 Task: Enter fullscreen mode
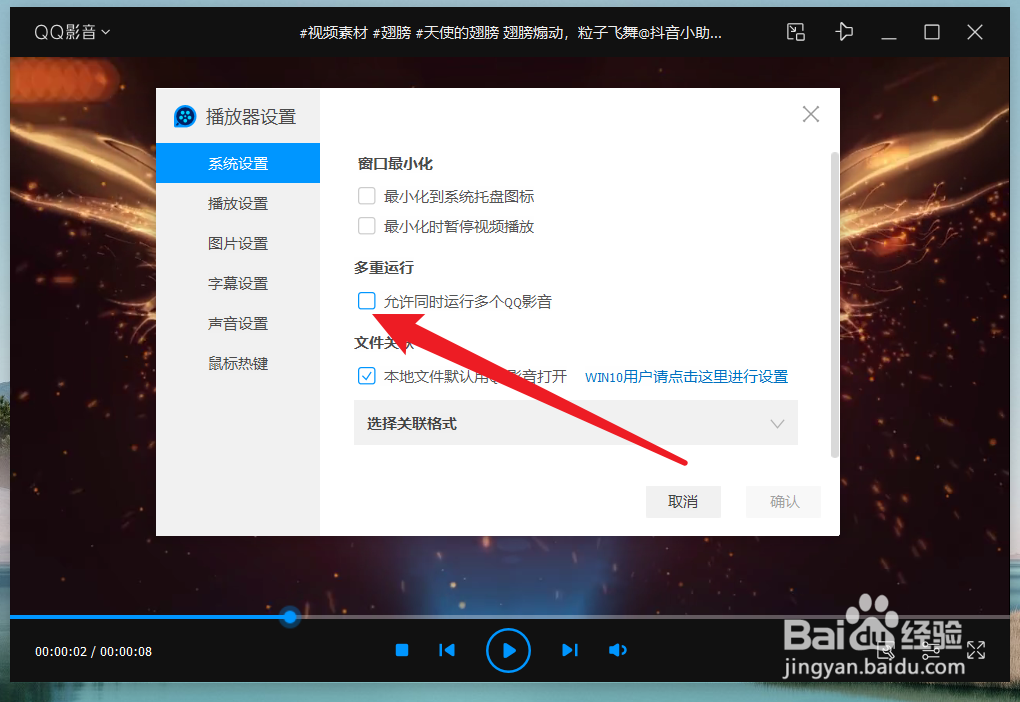976,650
